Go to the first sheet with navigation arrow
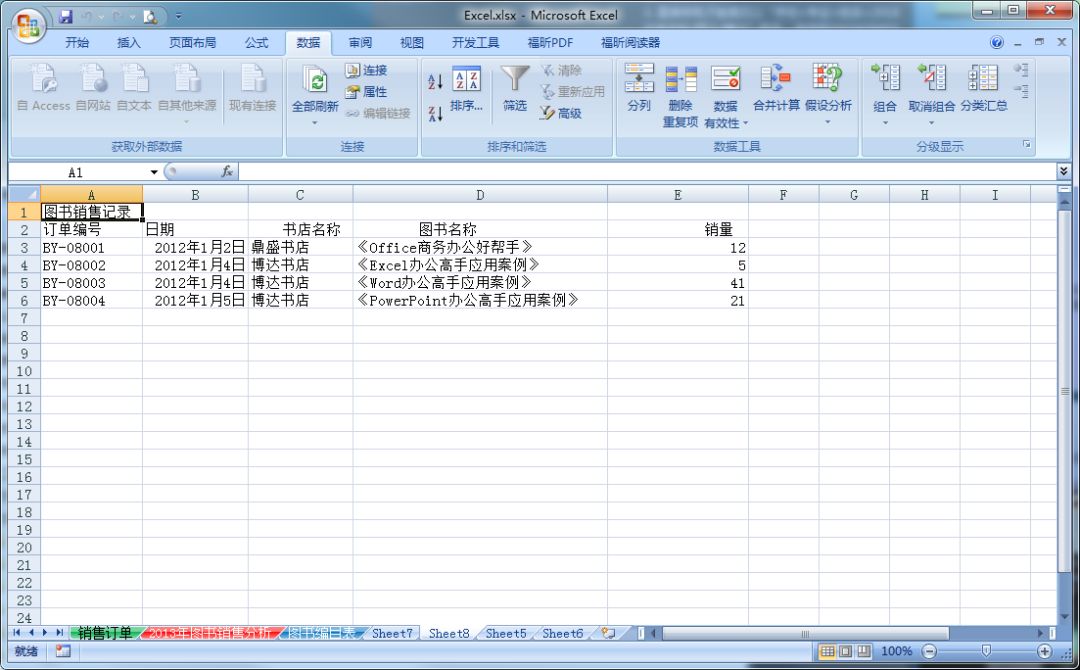1080x670 pixels. (17, 632)
